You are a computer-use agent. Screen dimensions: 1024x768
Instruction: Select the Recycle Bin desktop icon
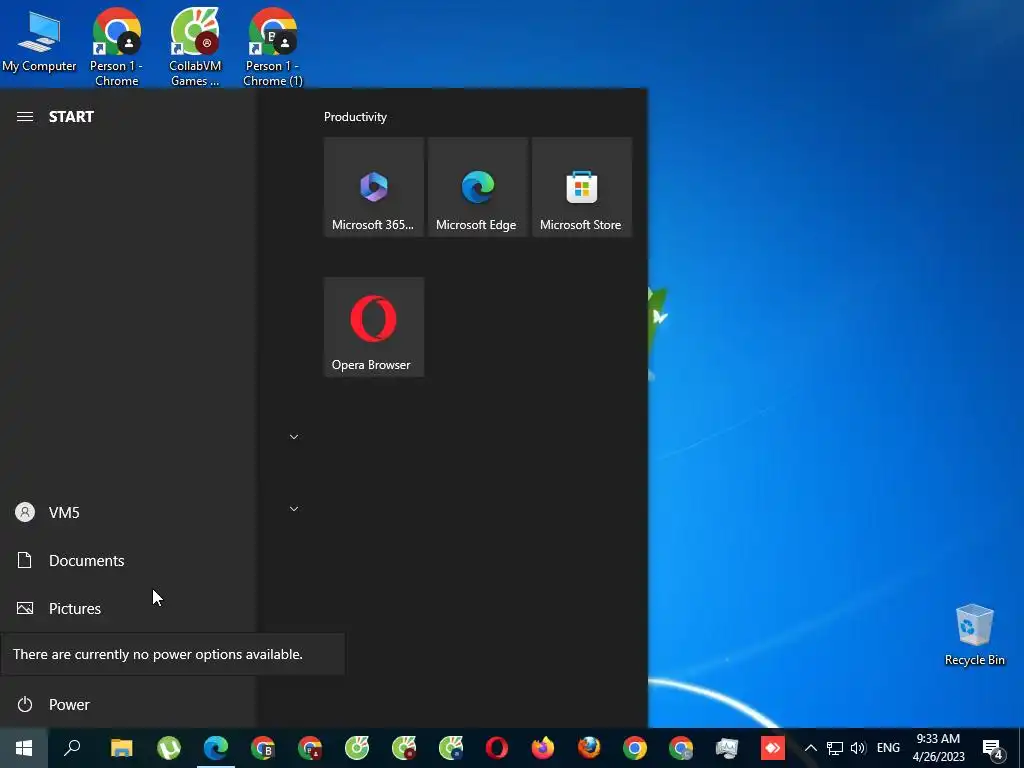point(974,635)
